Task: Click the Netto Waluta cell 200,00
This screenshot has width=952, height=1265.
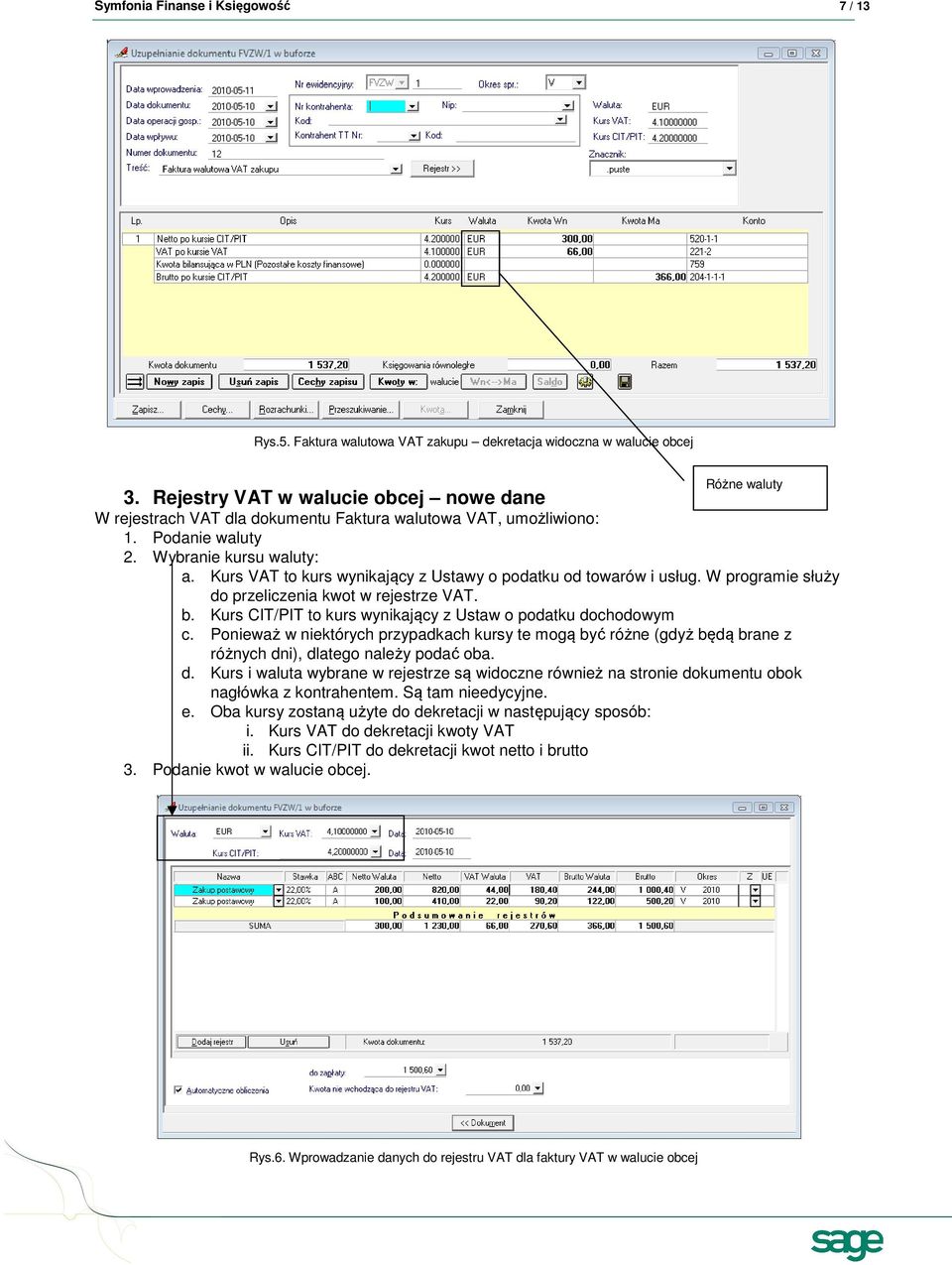Action: tap(375, 890)
